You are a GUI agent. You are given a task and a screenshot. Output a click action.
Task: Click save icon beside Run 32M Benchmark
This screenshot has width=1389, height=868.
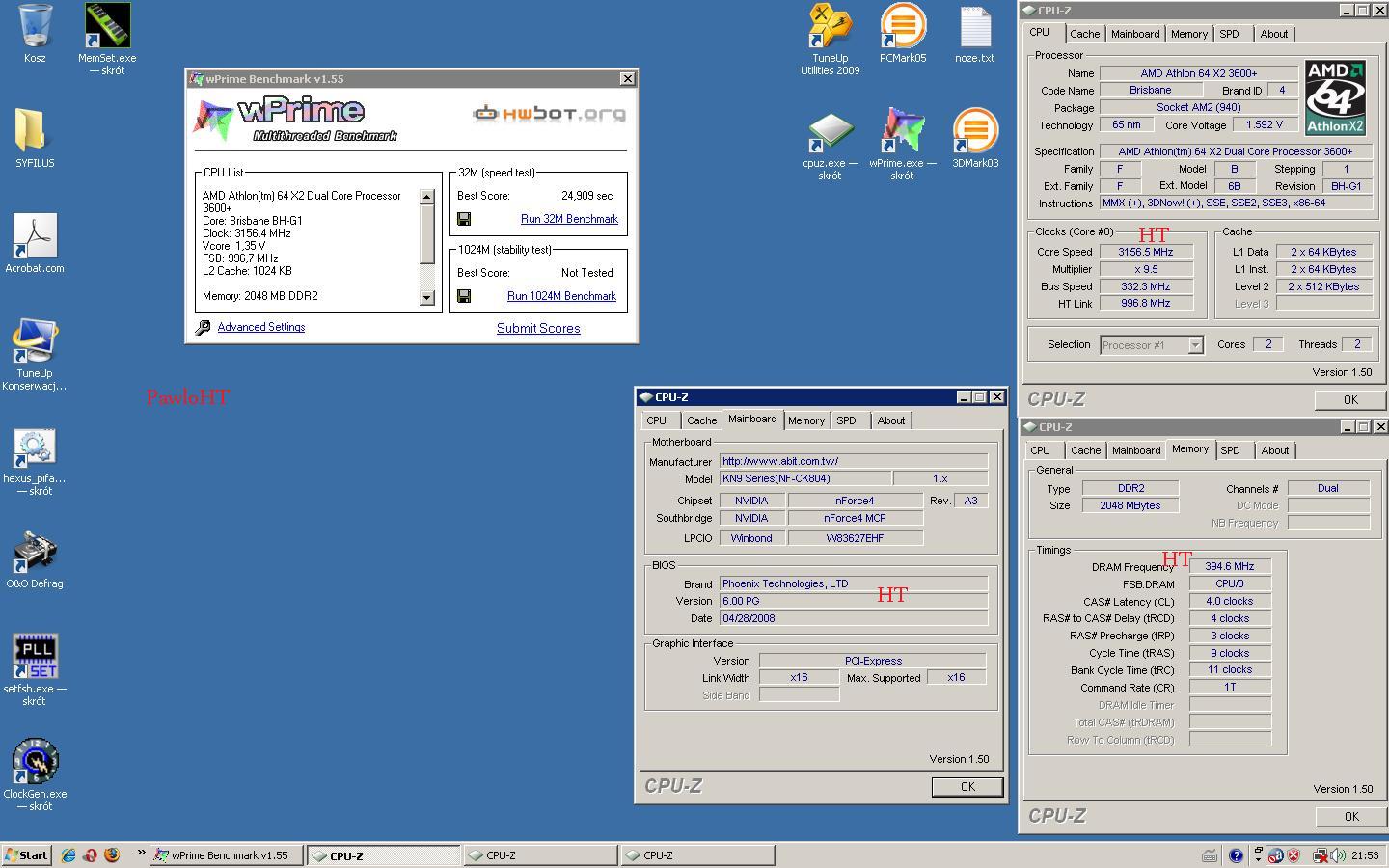click(464, 219)
